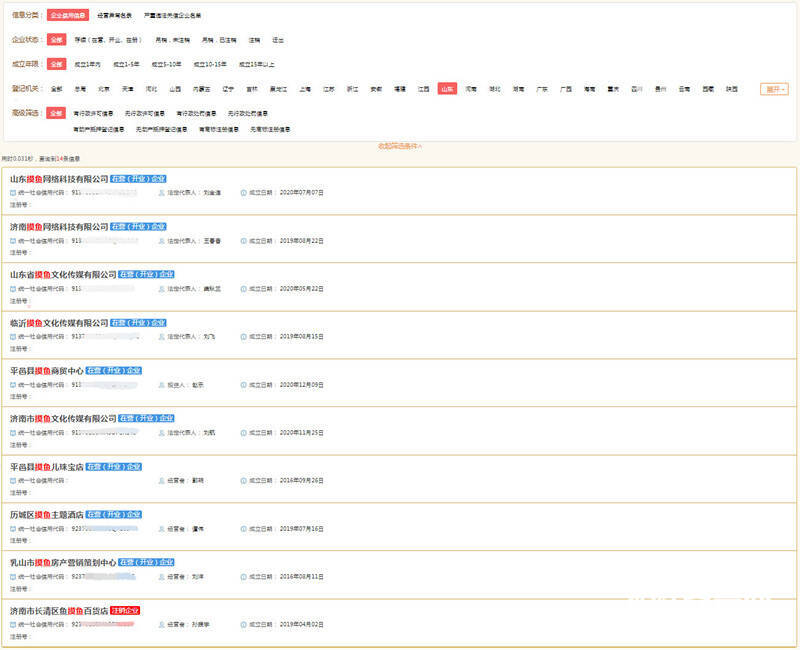Screen dimensions: 800x650
Task: Click credit code icon for 山东摸鱼网络科技有限公司
Action: [13, 192]
